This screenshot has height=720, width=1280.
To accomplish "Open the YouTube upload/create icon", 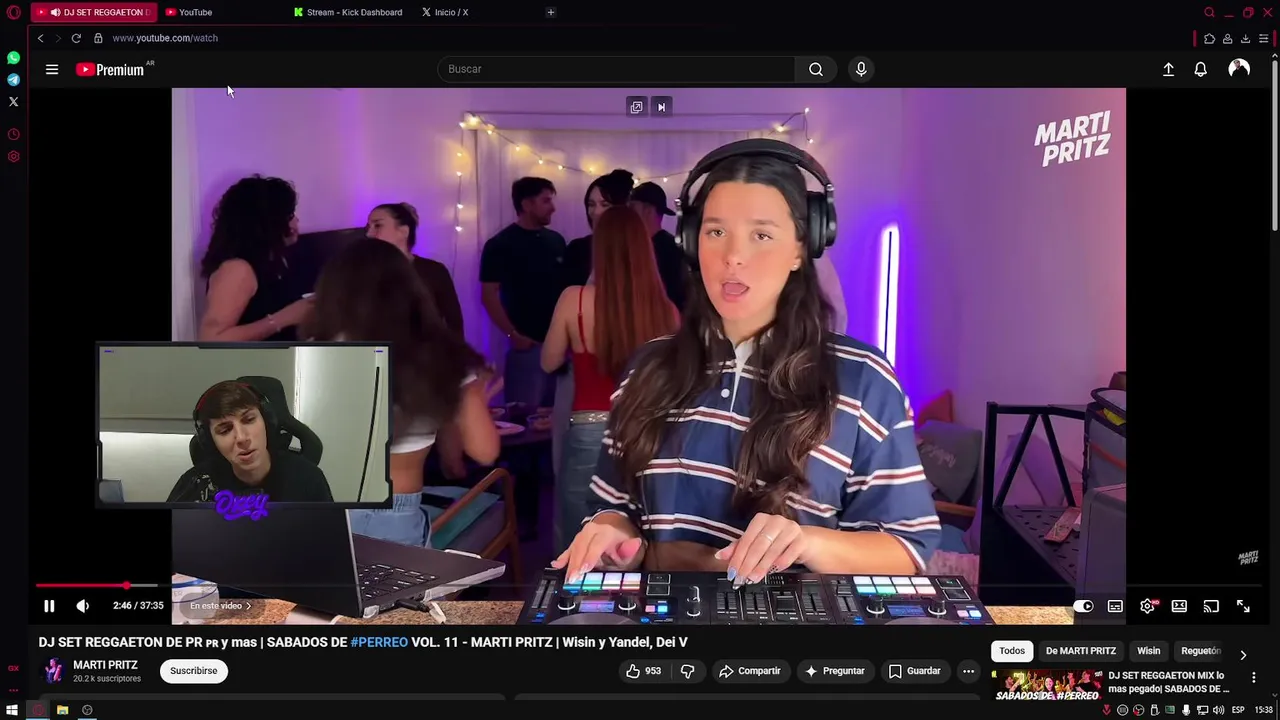I will 1168,69.
